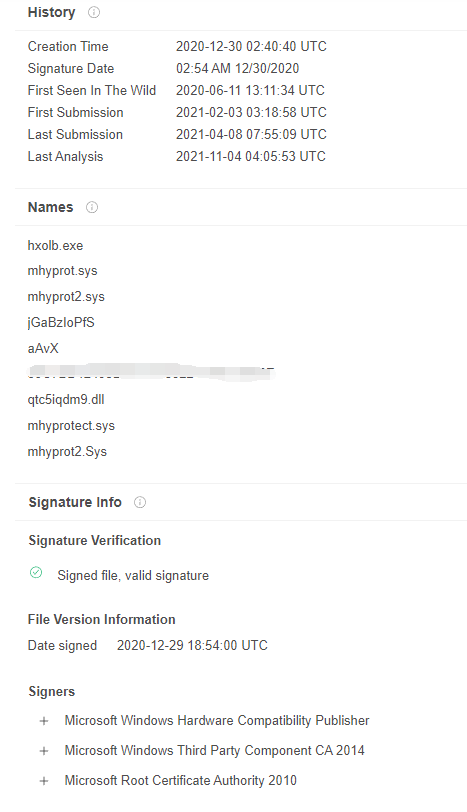
Task: Click the Names info icon
Action: 92,208
